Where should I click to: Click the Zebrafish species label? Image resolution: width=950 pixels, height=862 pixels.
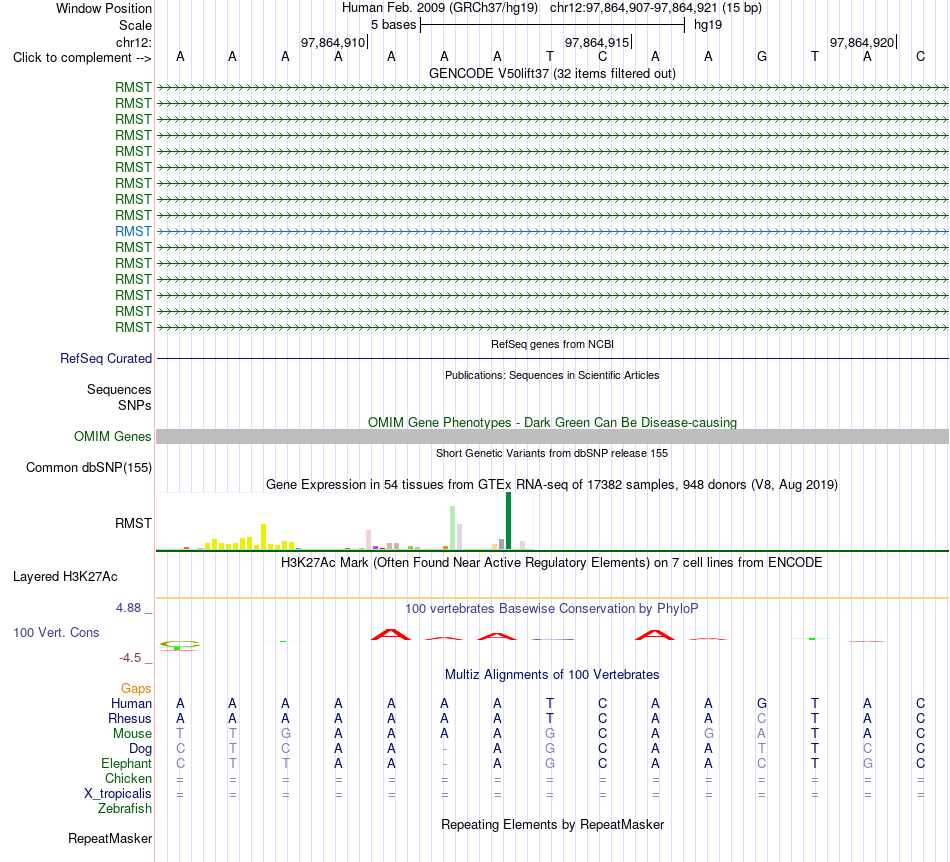(x=125, y=809)
